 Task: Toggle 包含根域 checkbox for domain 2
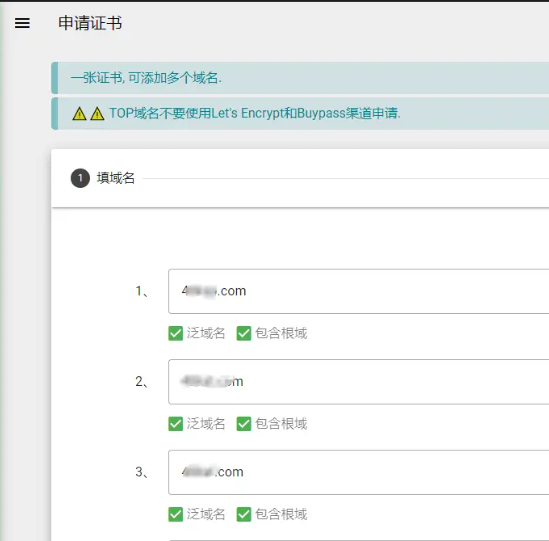pyautogui.click(x=244, y=424)
